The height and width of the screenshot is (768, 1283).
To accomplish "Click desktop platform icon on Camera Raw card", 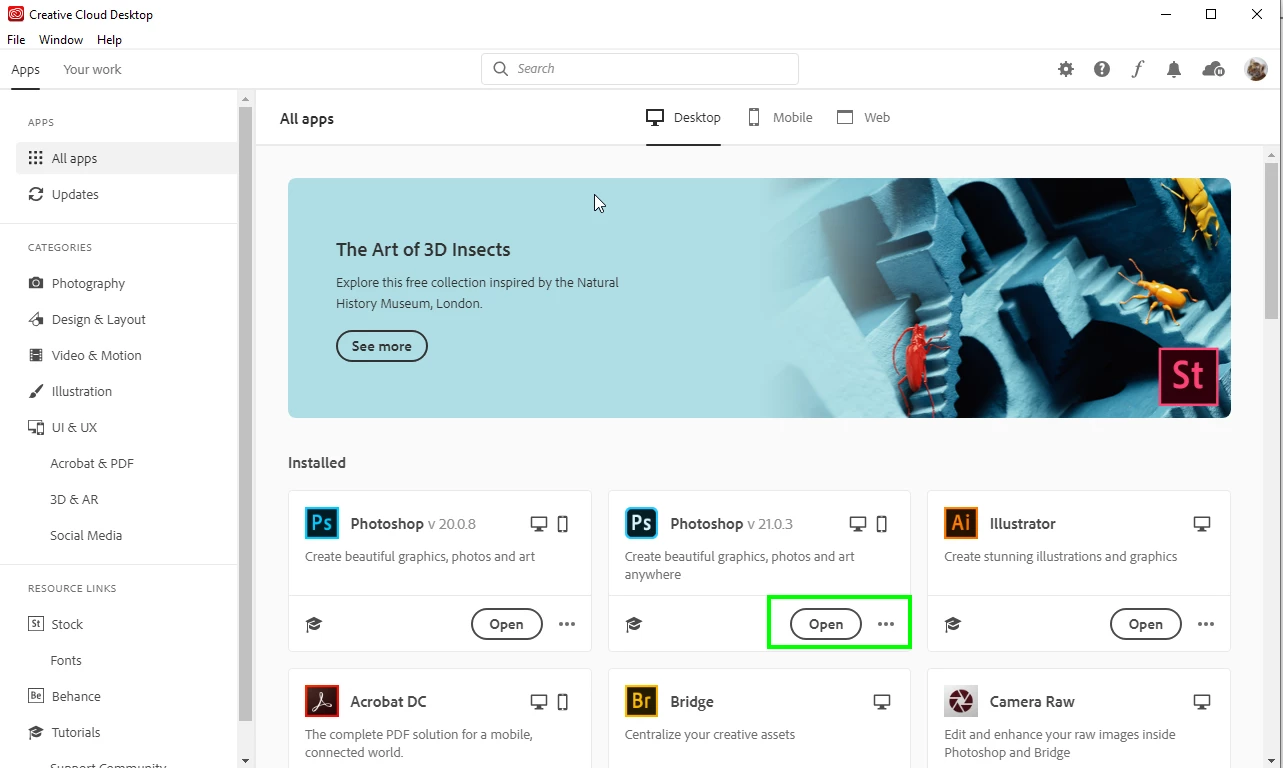I will click(1202, 702).
